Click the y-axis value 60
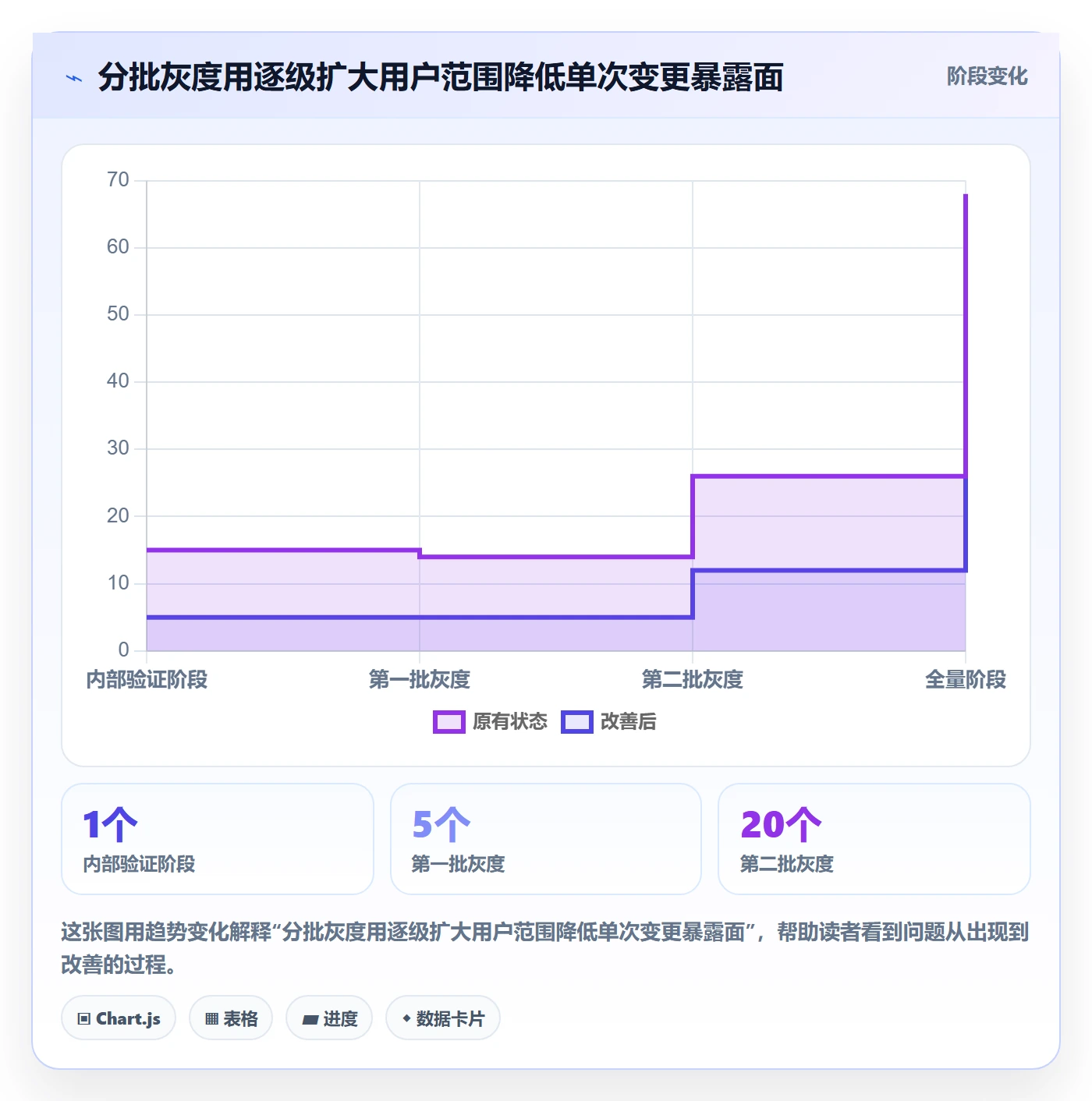This screenshot has width=1092, height=1101. (118, 247)
